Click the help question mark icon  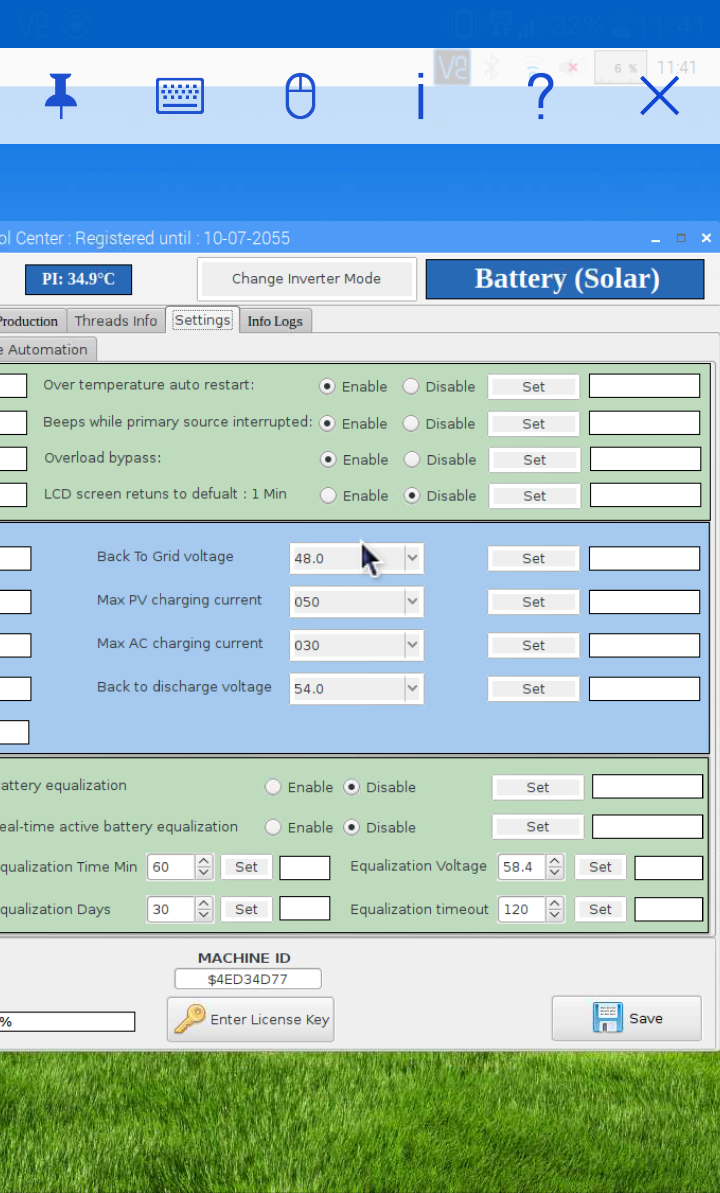[540, 97]
